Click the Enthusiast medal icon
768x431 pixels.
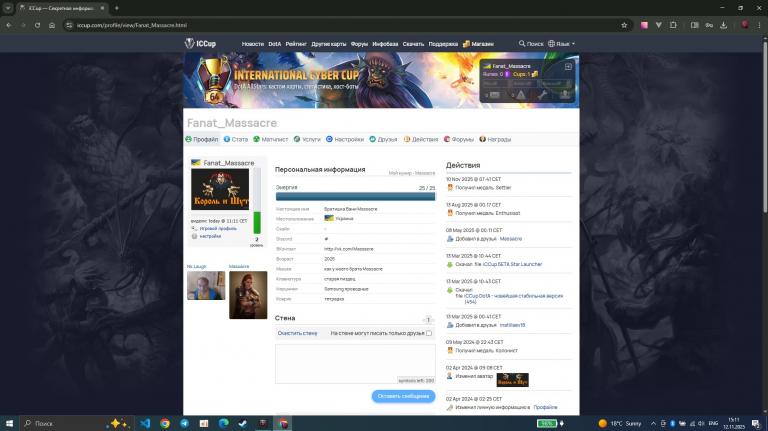pos(450,213)
